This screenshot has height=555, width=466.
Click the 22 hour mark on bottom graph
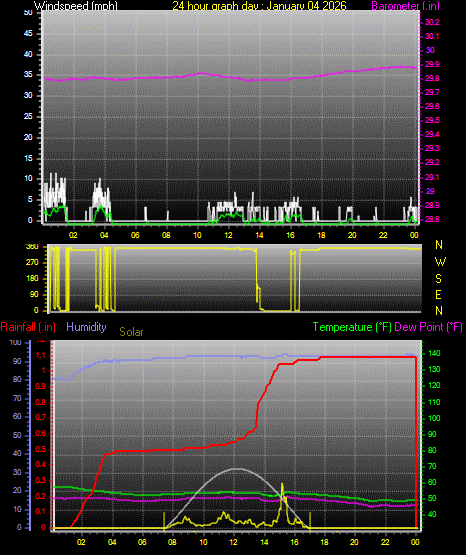coord(385,542)
